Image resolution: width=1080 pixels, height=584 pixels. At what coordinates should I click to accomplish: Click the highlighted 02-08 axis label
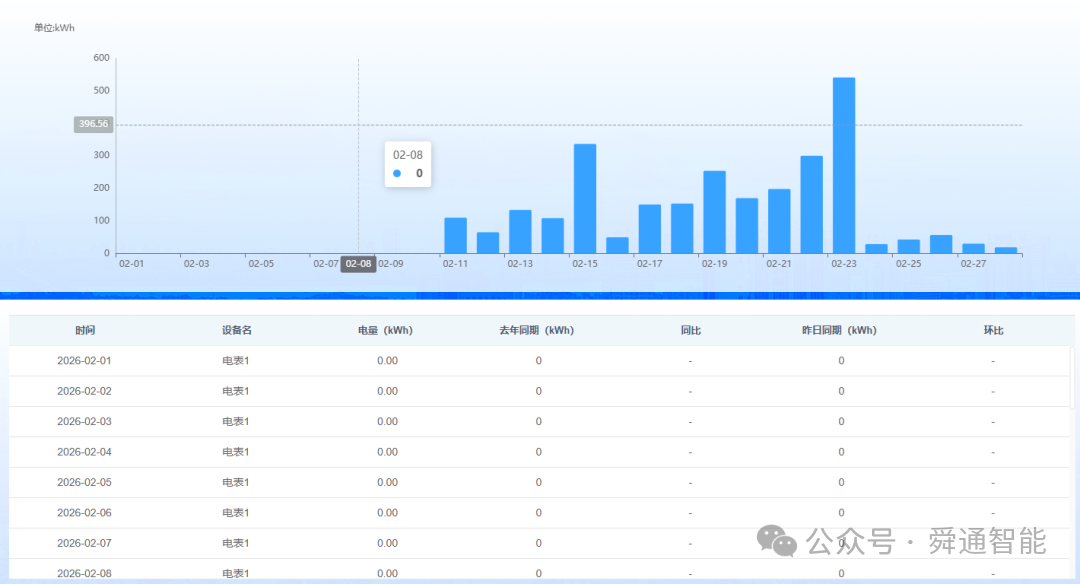[358, 264]
